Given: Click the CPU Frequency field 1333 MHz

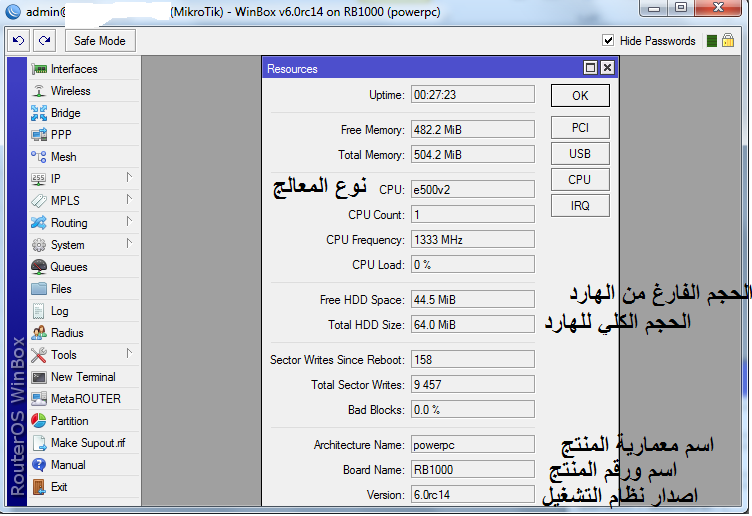Looking at the screenshot, I should pyautogui.click(x=473, y=239).
